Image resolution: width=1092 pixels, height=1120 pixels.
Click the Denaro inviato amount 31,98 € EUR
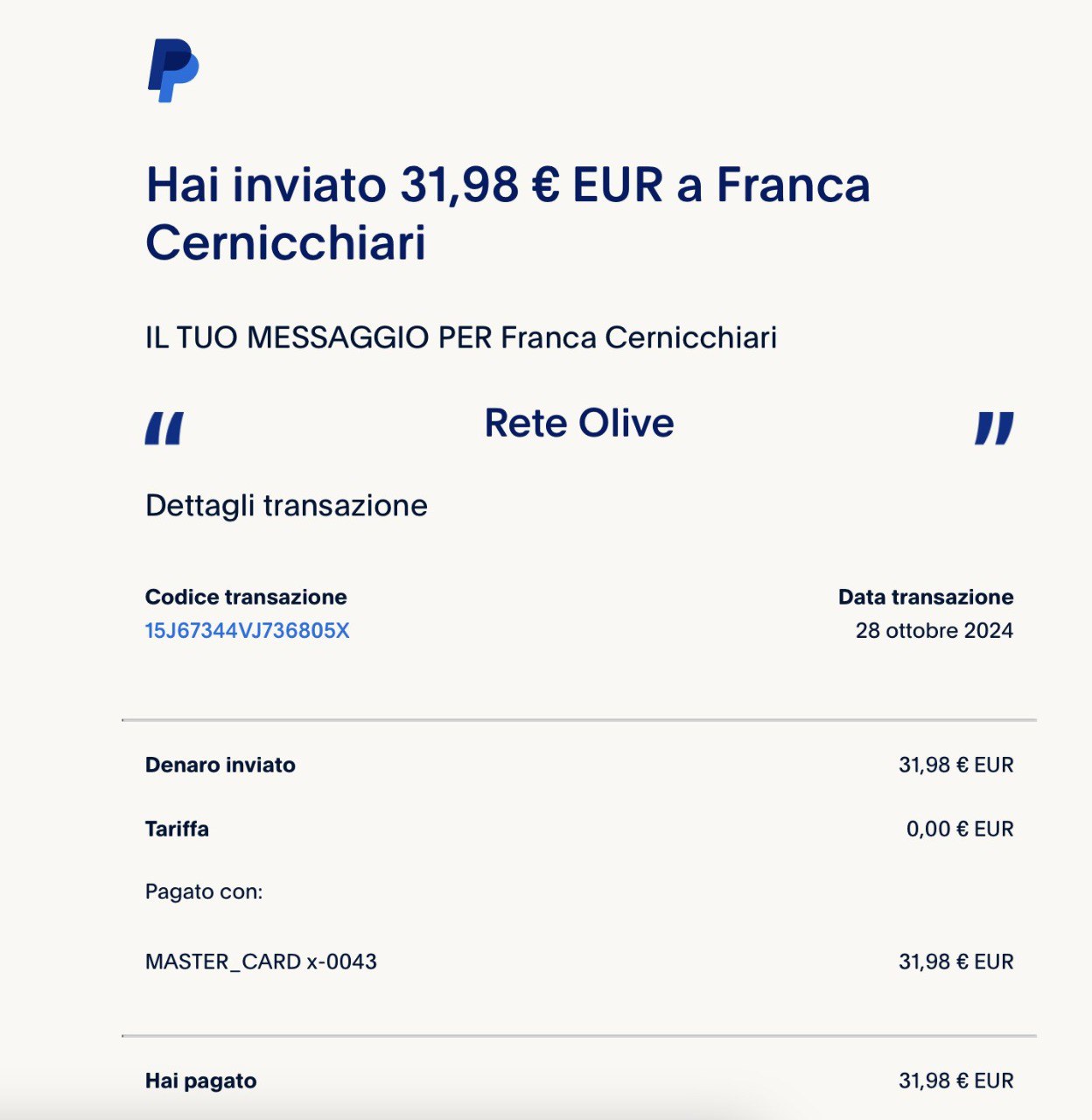[x=955, y=766]
